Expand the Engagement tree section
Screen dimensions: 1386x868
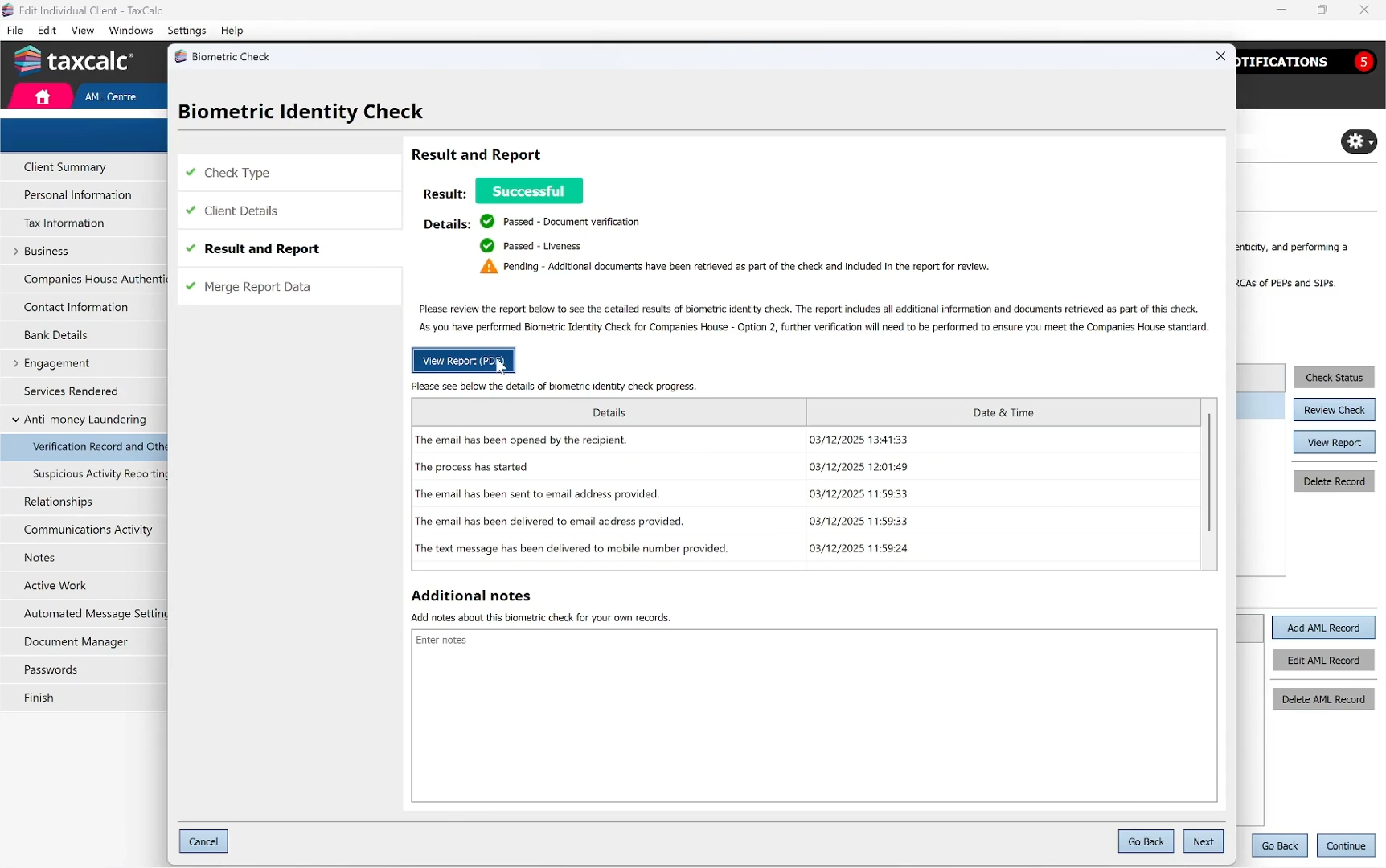(15, 363)
